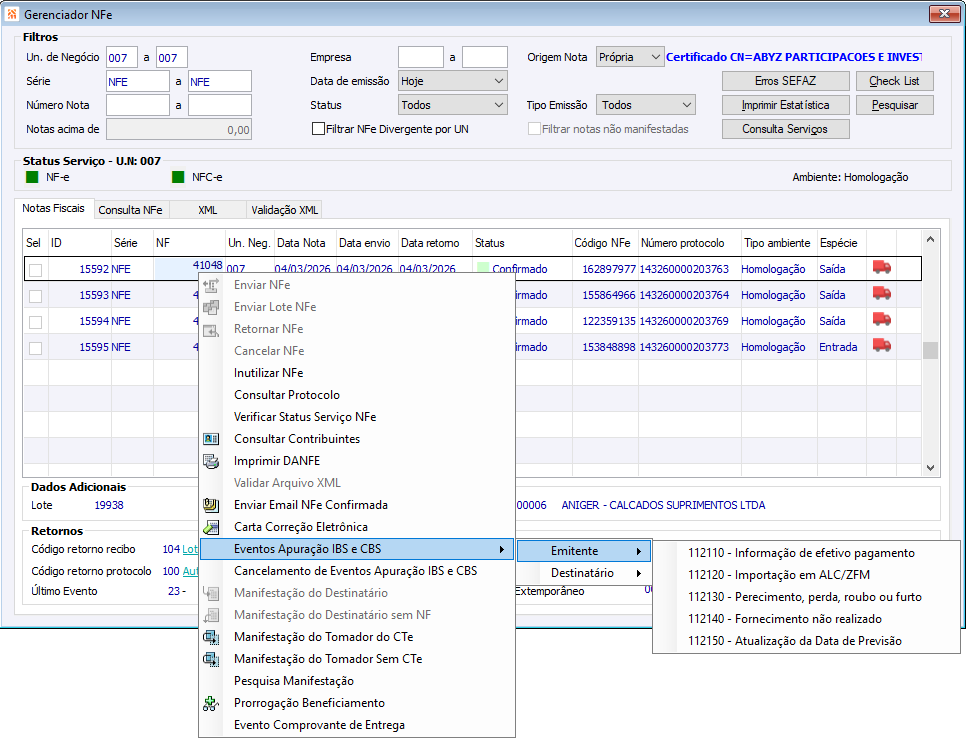The height and width of the screenshot is (741, 966).
Task: Click into the Empresa starting value field
Action: point(420,57)
